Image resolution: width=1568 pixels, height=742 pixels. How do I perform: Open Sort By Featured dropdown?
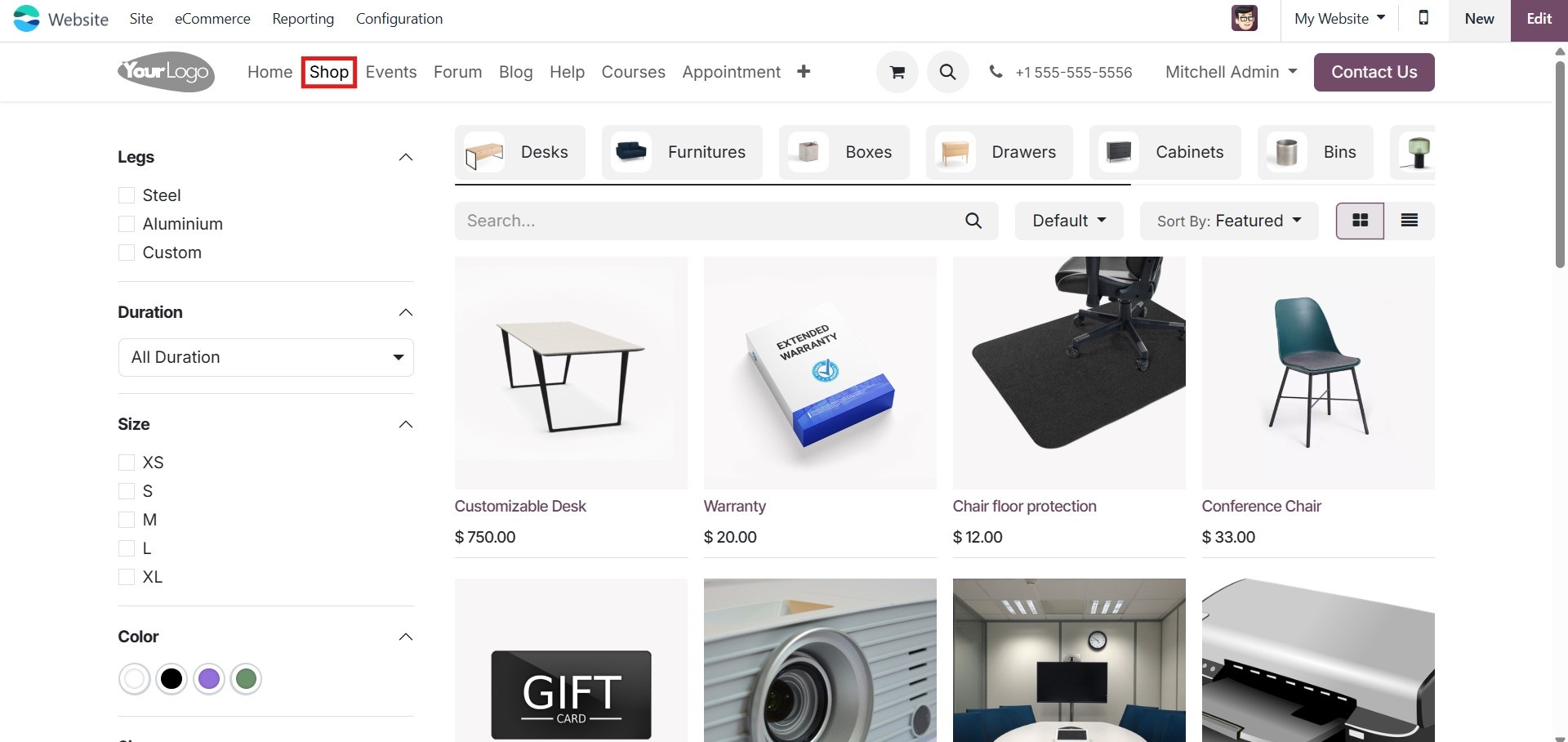tap(1229, 221)
